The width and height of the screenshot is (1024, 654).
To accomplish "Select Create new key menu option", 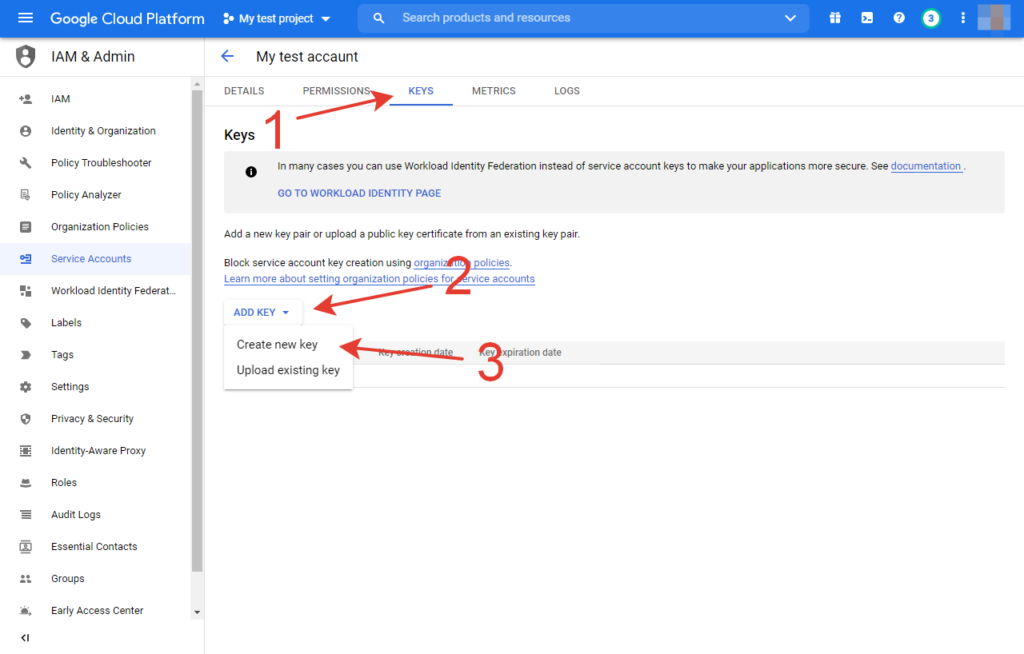I will click(277, 344).
